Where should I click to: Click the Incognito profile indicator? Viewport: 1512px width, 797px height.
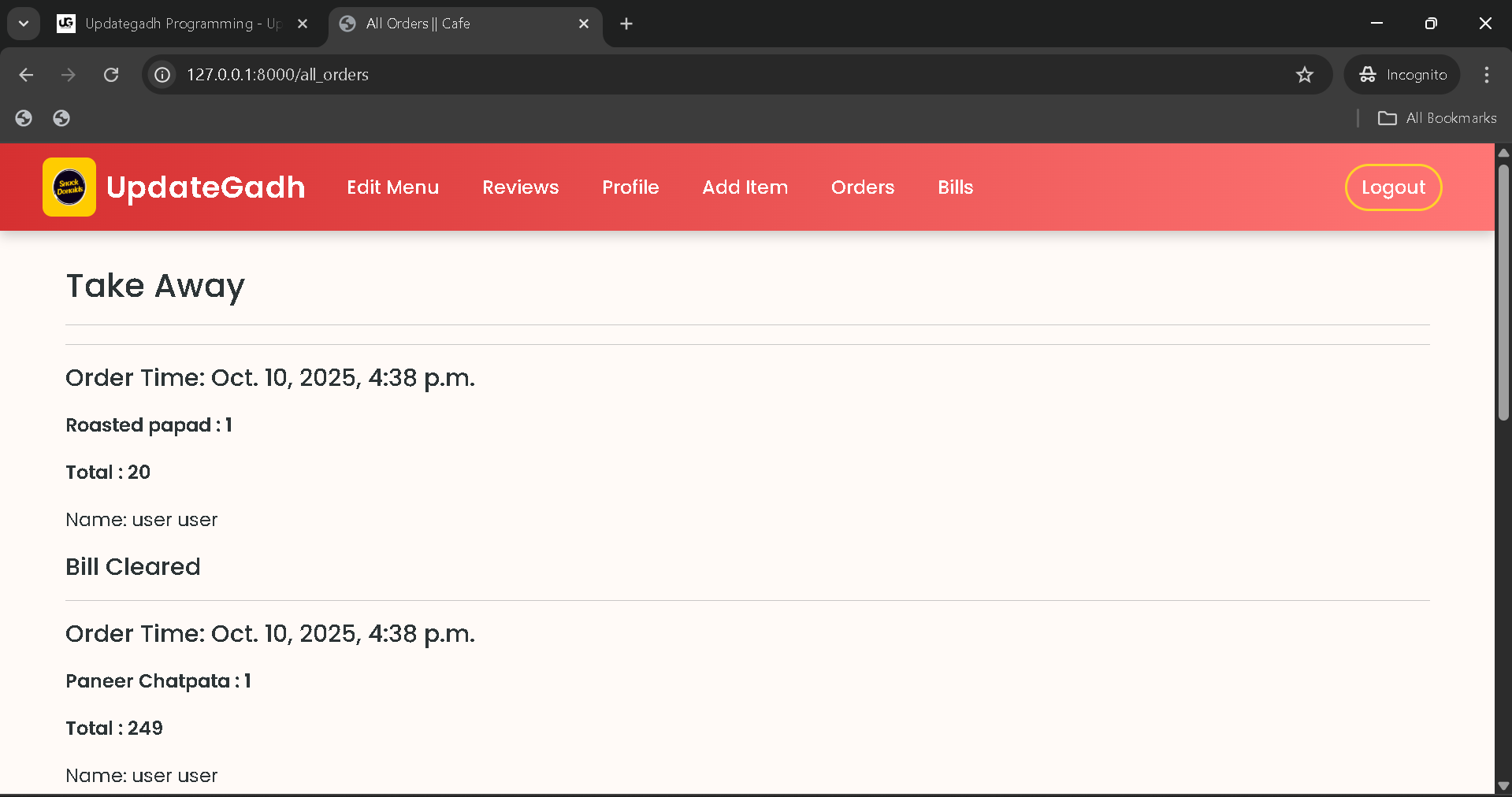click(x=1402, y=75)
